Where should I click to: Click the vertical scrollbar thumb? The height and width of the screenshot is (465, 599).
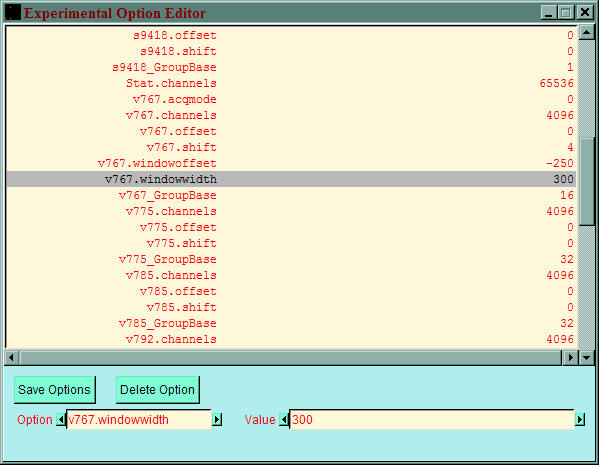pyautogui.click(x=586, y=181)
